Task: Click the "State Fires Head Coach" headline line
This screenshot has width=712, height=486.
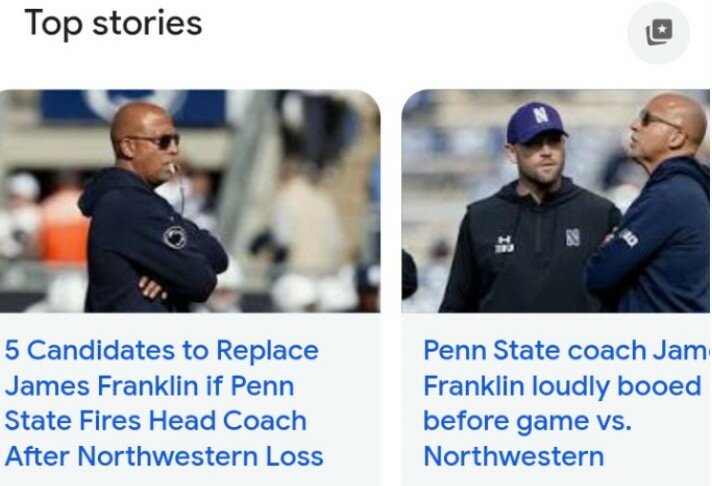Action: tap(155, 421)
